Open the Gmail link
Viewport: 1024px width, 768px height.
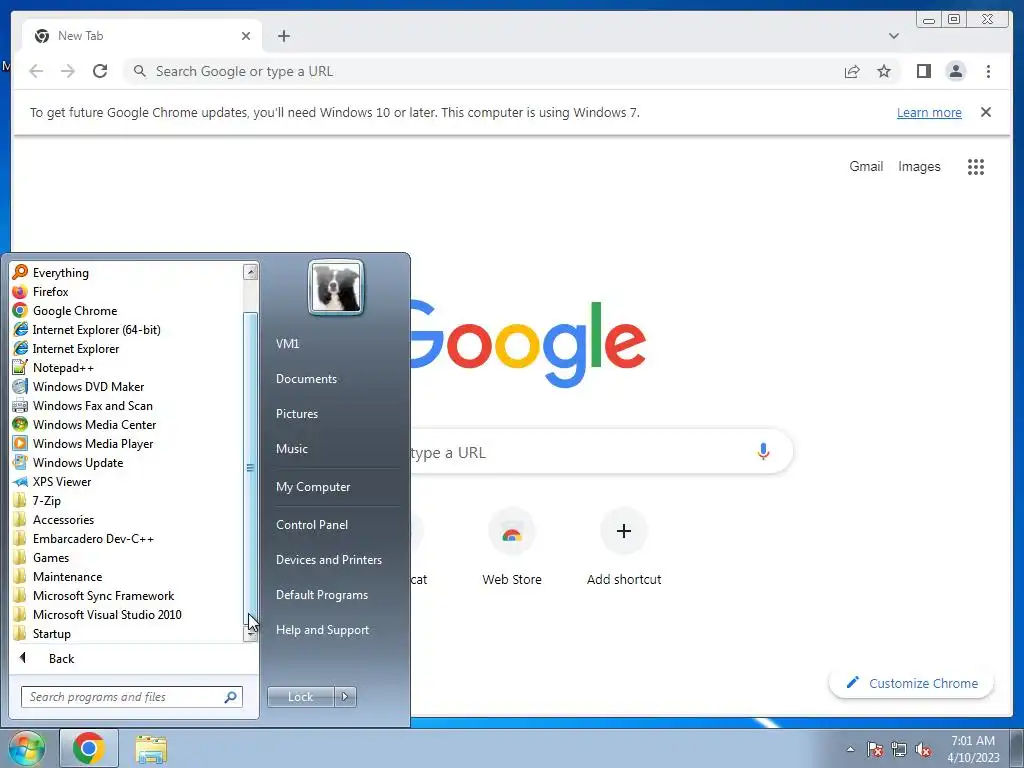(866, 167)
